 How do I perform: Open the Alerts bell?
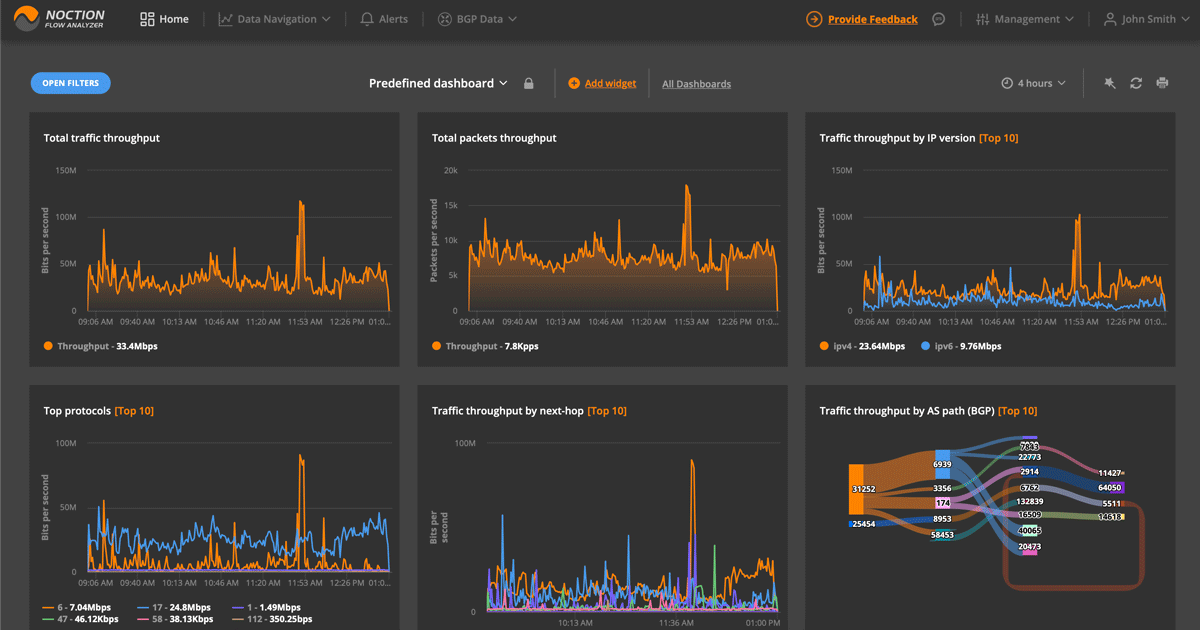click(384, 19)
